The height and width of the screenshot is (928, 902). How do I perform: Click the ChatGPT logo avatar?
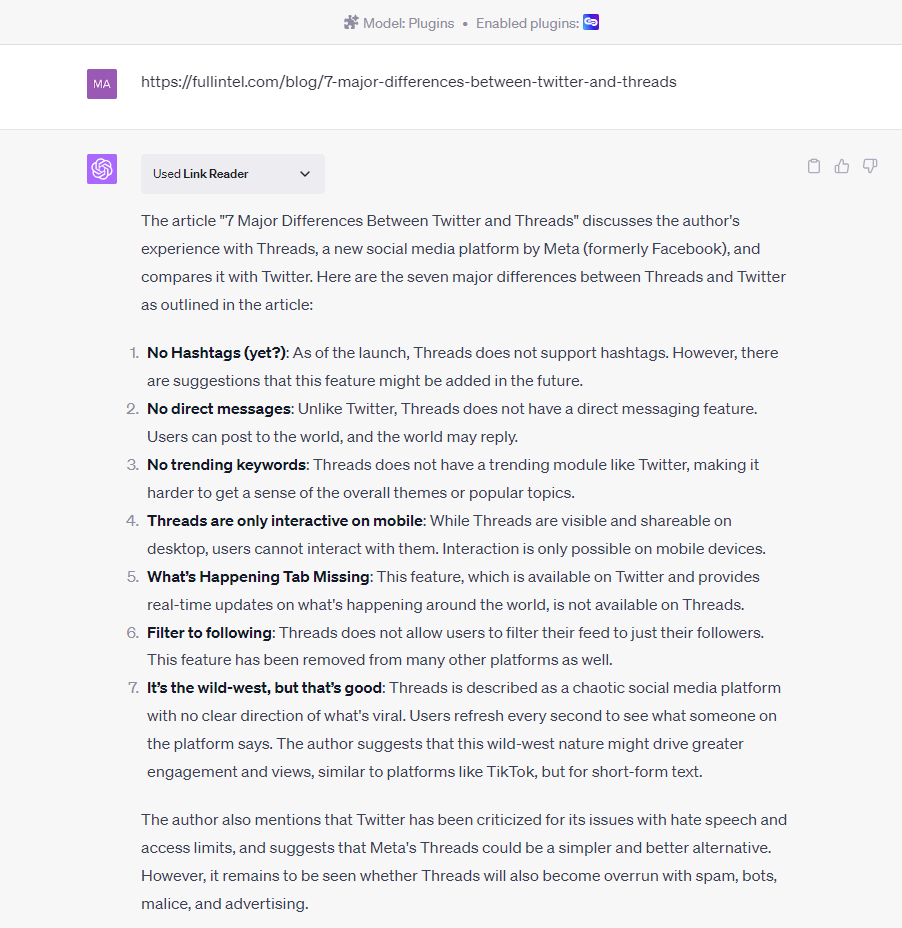(x=102, y=169)
